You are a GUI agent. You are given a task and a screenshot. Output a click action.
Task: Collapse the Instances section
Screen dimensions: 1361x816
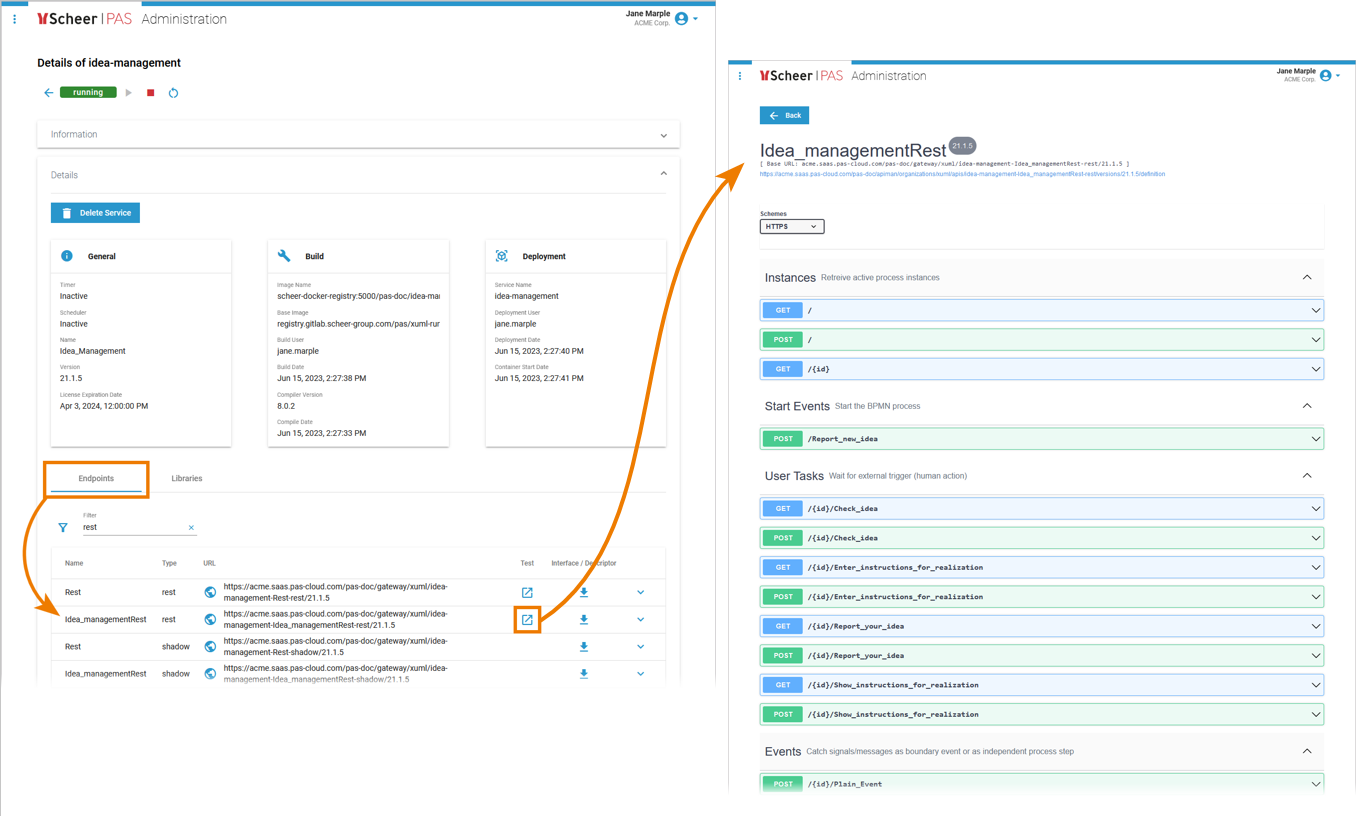point(1306,278)
